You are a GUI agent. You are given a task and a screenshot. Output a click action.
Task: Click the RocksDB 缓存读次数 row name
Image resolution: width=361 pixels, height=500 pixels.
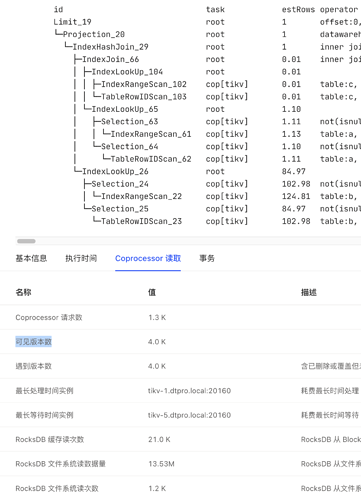click(x=50, y=439)
